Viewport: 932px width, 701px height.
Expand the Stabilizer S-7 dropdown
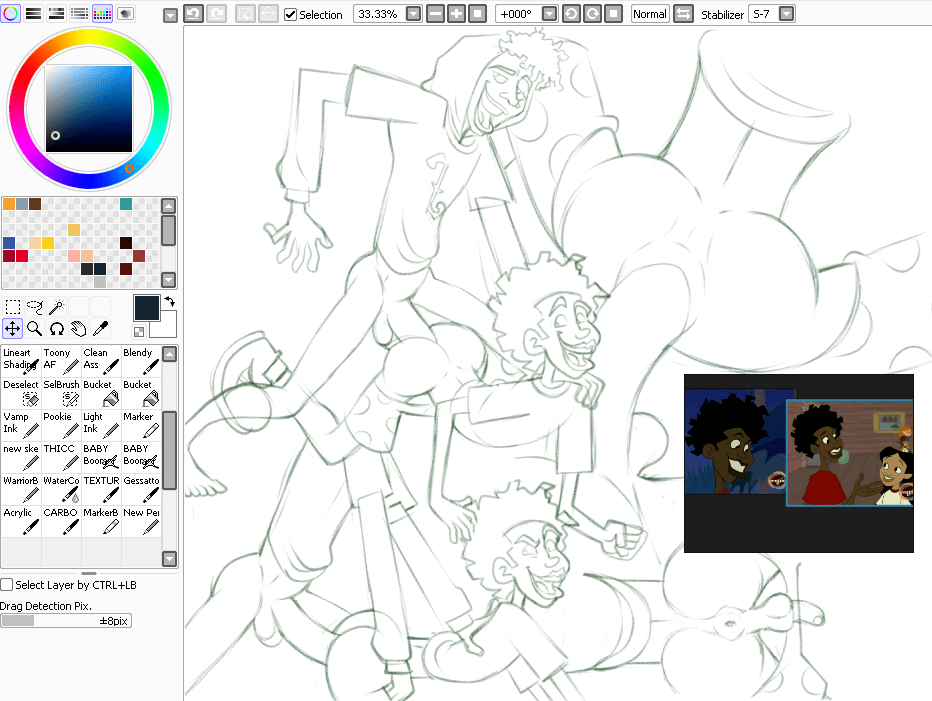pyautogui.click(x=786, y=14)
